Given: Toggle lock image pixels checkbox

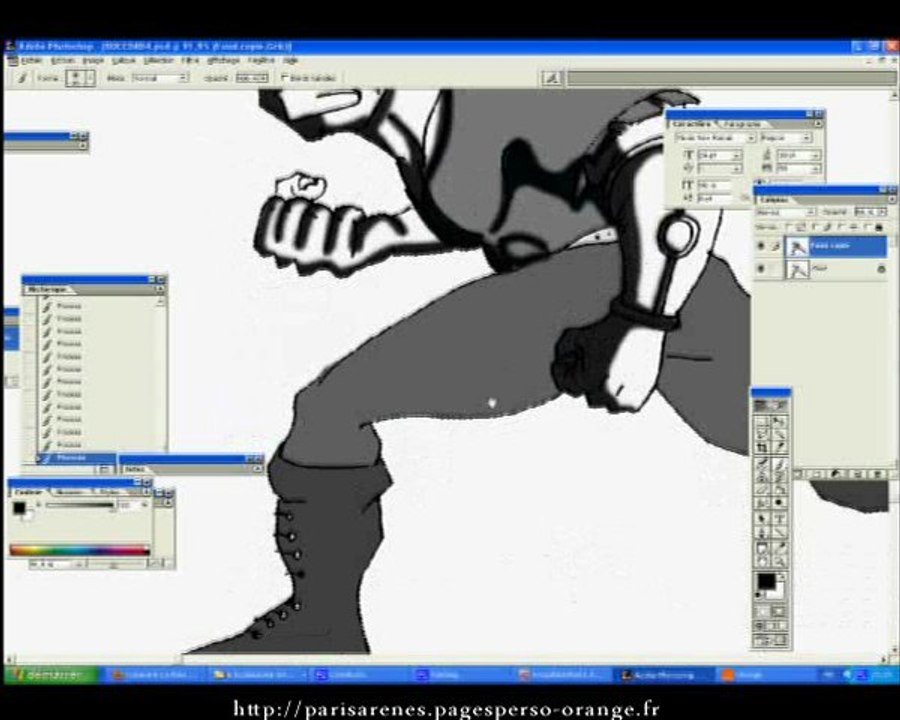Looking at the screenshot, I should coord(814,227).
